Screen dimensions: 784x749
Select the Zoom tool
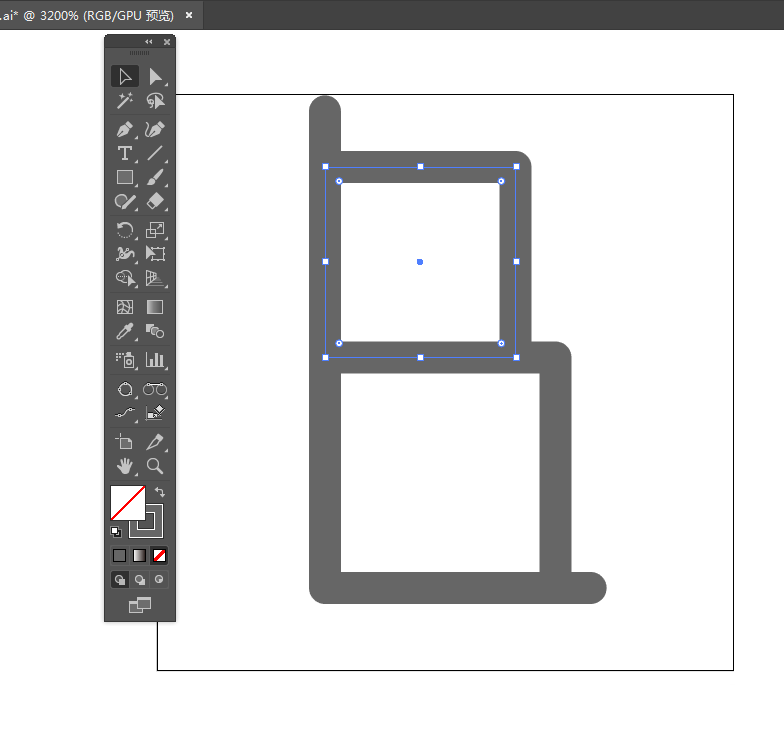(155, 466)
